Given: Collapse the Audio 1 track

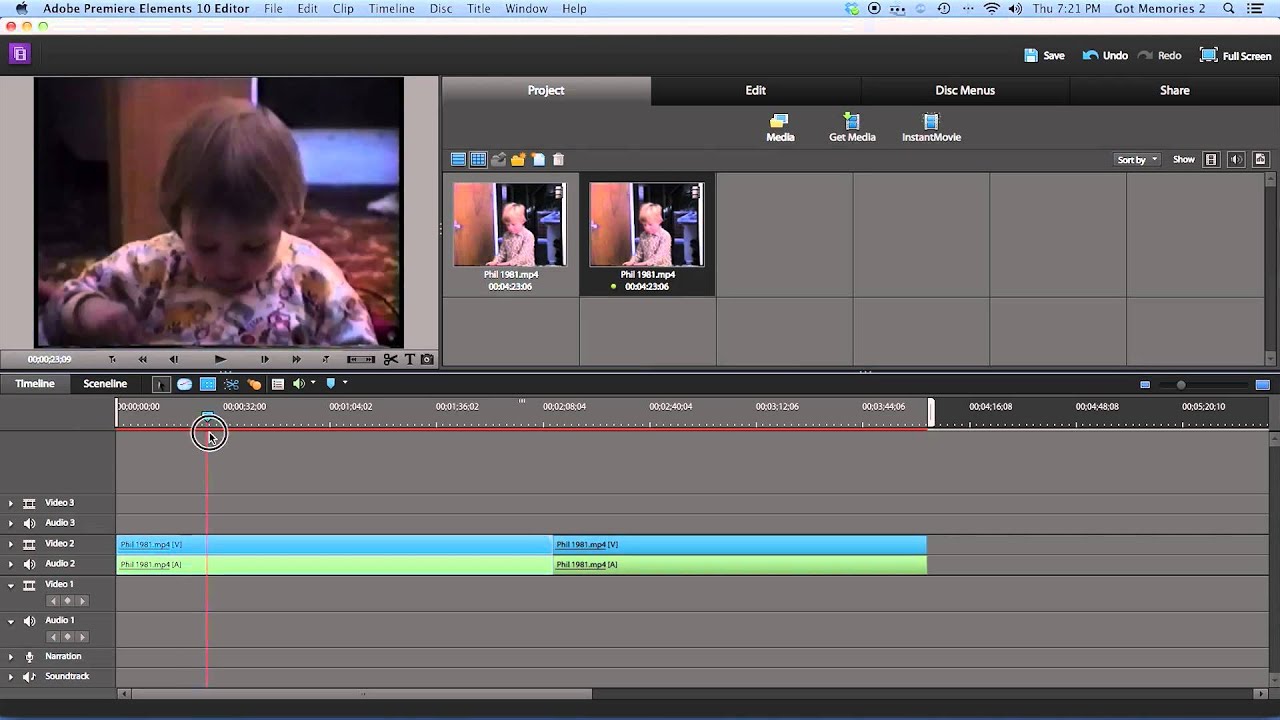Looking at the screenshot, I should [11, 621].
